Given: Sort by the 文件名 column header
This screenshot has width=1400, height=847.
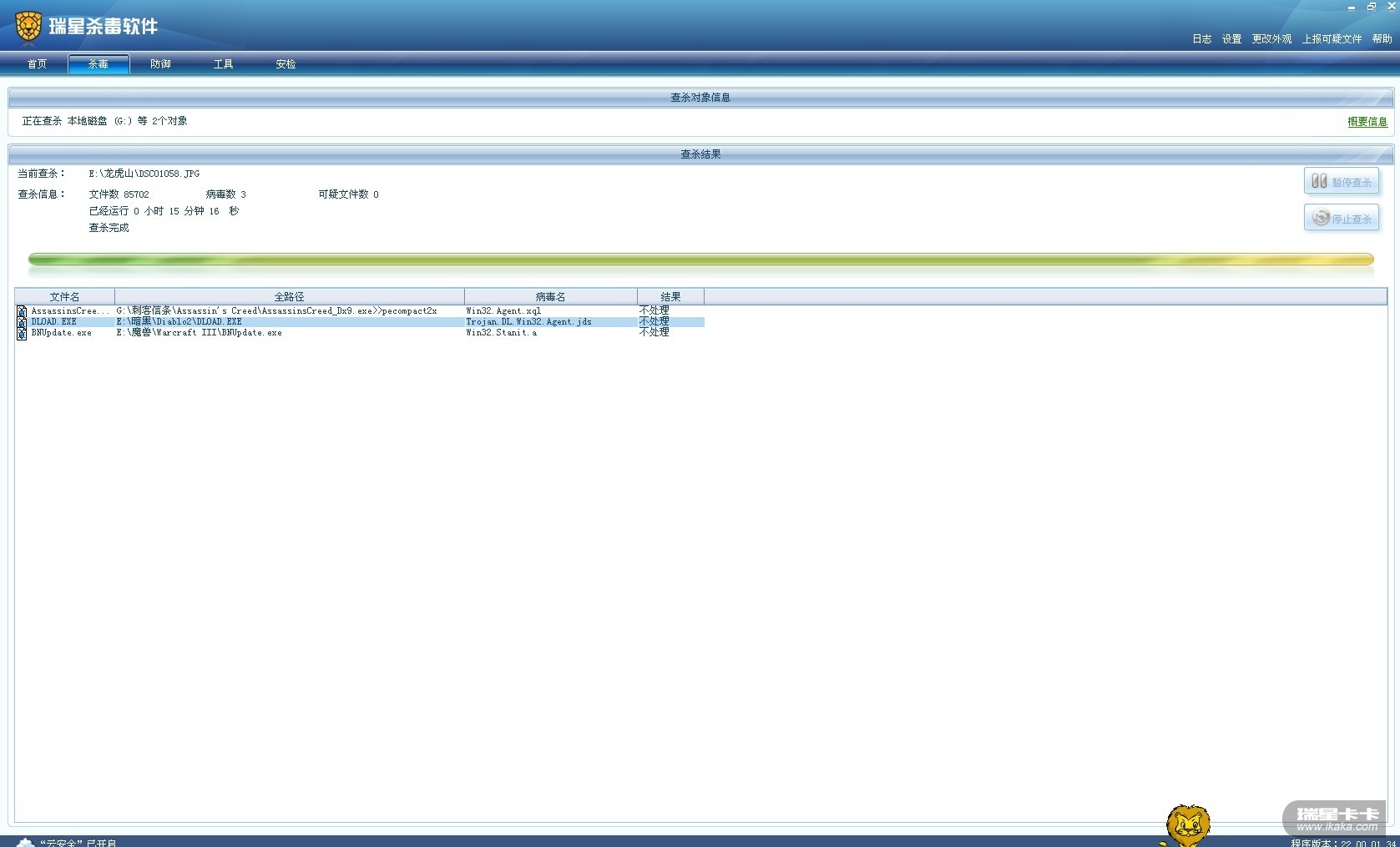Looking at the screenshot, I should pos(64,297).
